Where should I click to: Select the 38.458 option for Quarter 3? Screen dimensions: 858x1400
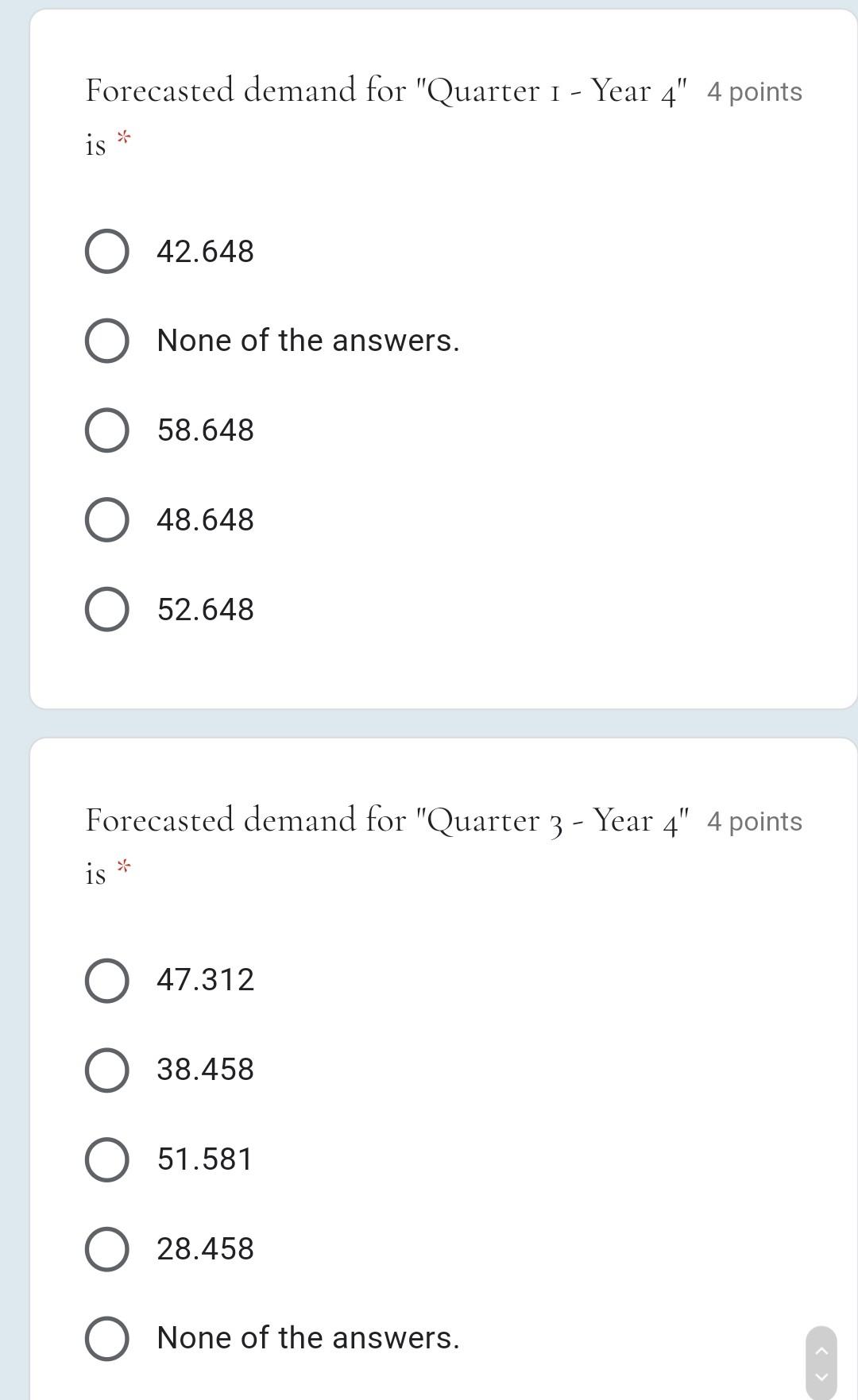coord(107,1070)
